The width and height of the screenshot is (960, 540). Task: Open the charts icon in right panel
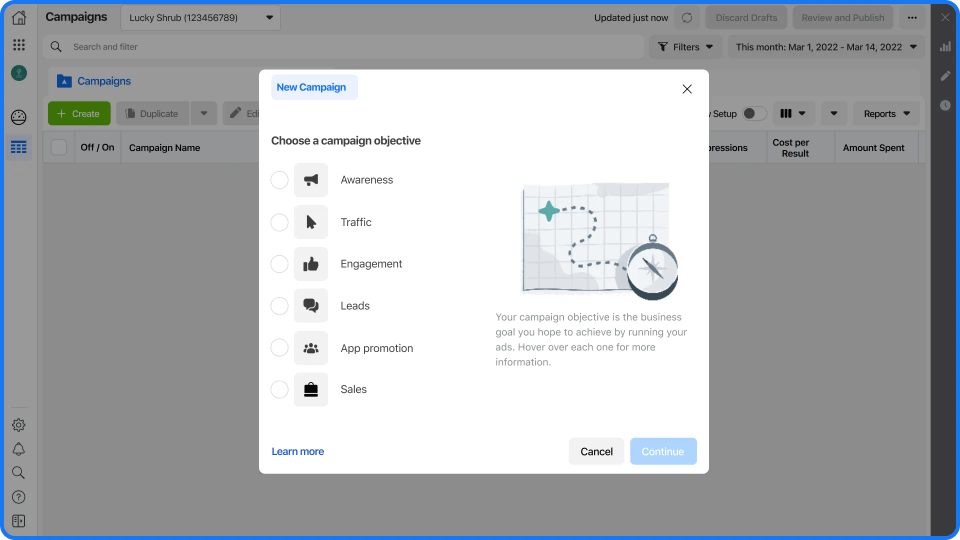pos(945,47)
